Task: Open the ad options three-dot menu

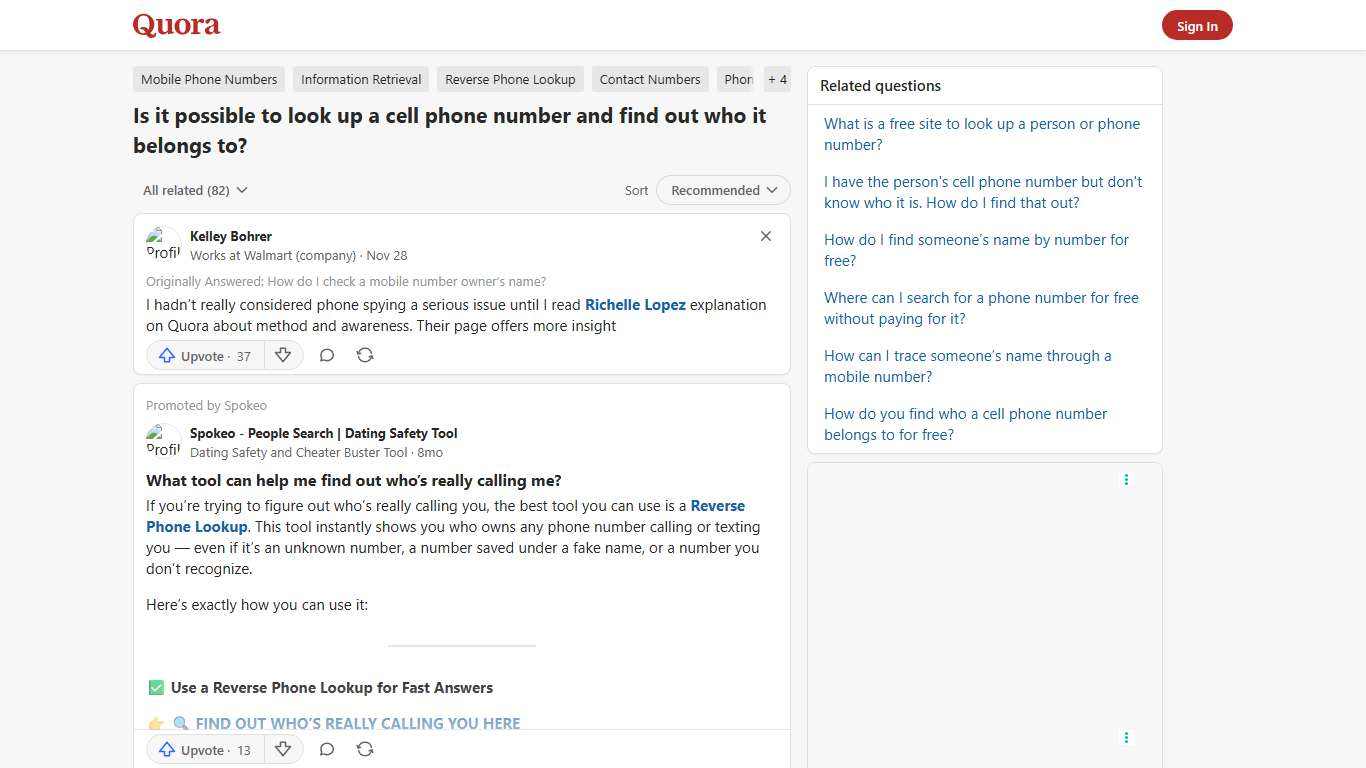Action: pyautogui.click(x=1126, y=479)
